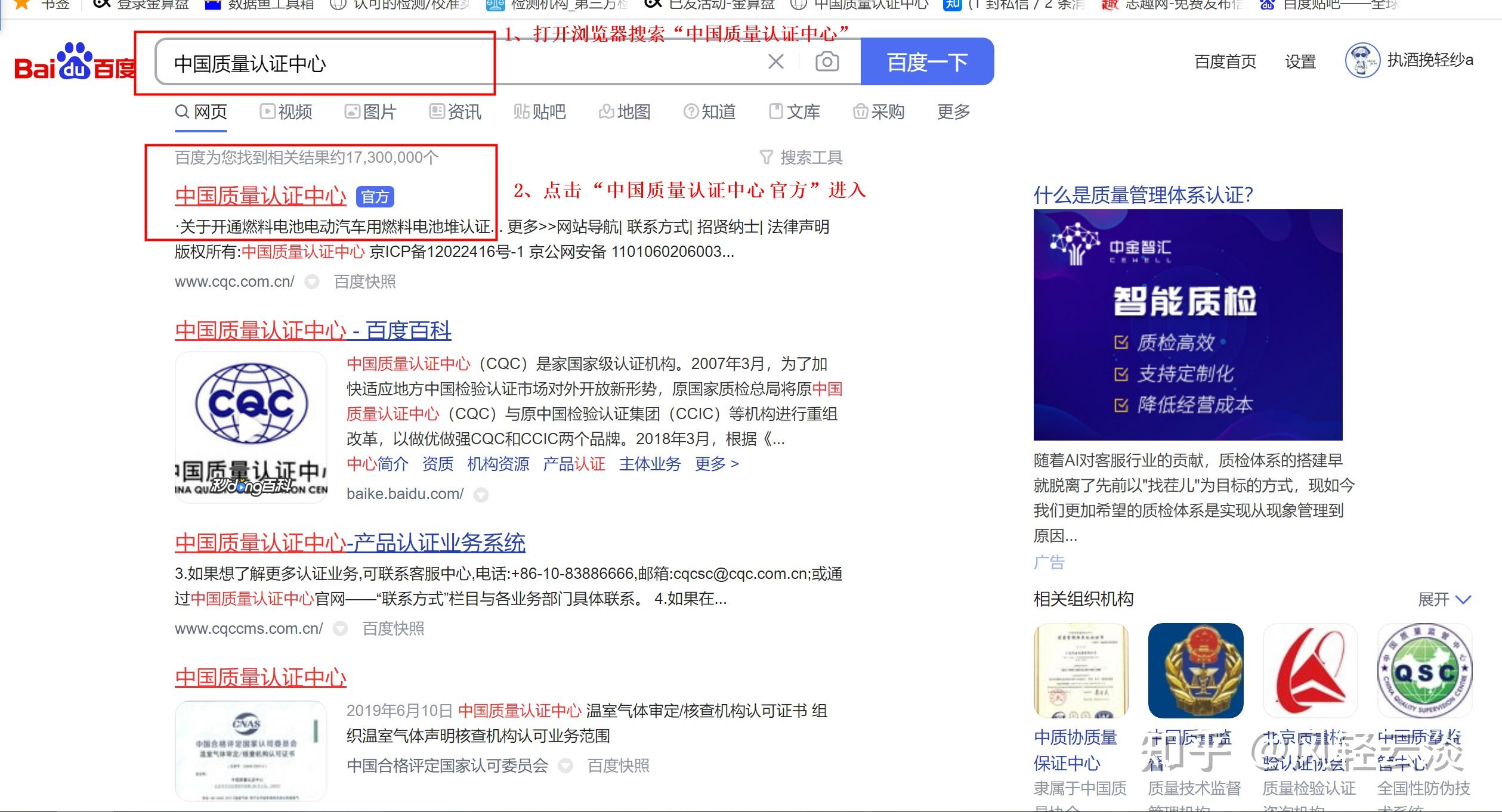This screenshot has width=1502, height=812.
Task: Click CNAS certificate thumbnail
Action: (251, 751)
